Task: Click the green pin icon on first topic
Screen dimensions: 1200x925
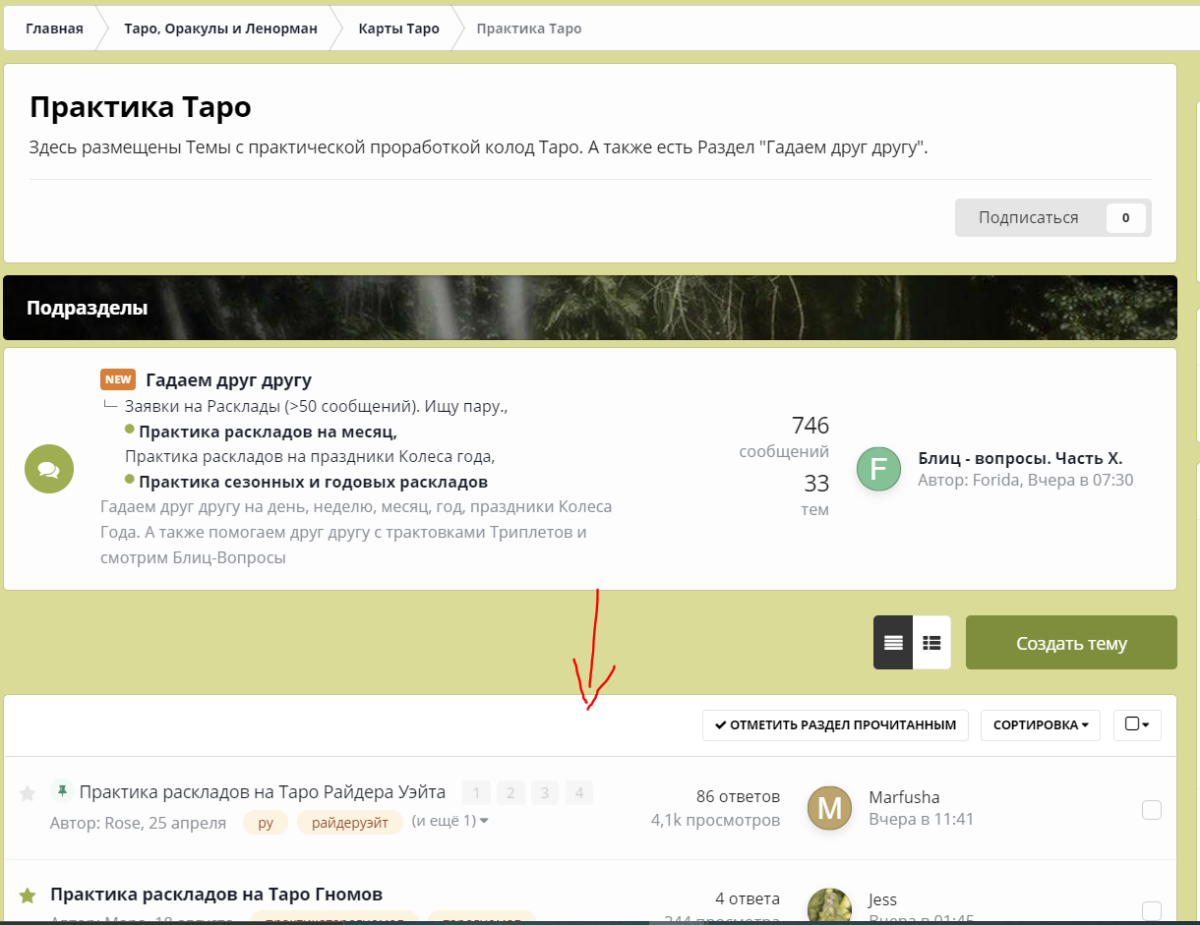Action: (62, 792)
